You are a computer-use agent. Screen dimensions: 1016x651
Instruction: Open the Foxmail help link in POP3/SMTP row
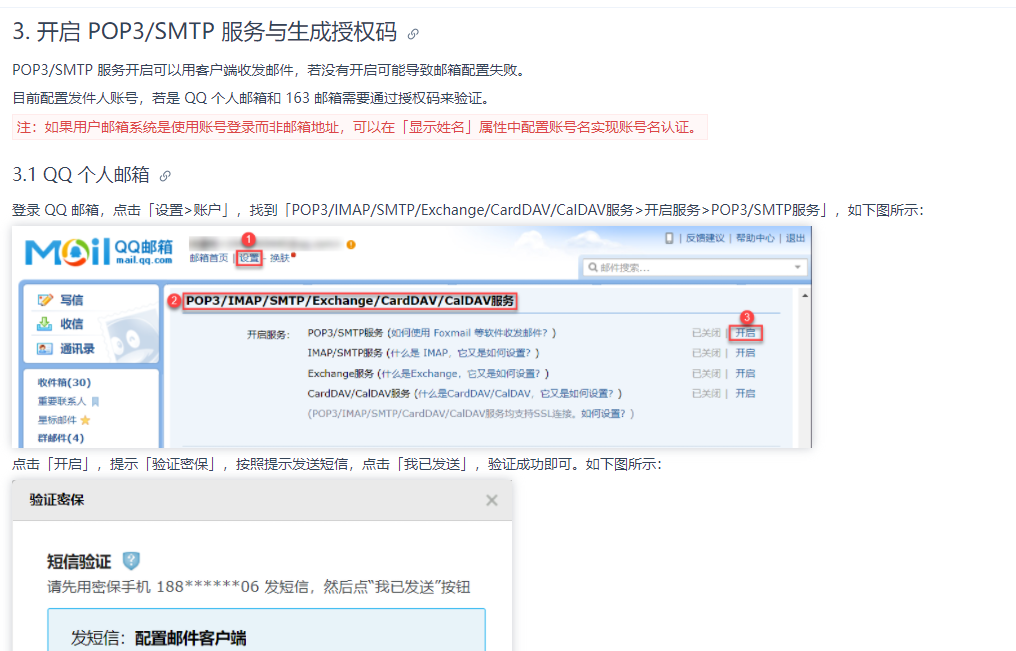472,333
